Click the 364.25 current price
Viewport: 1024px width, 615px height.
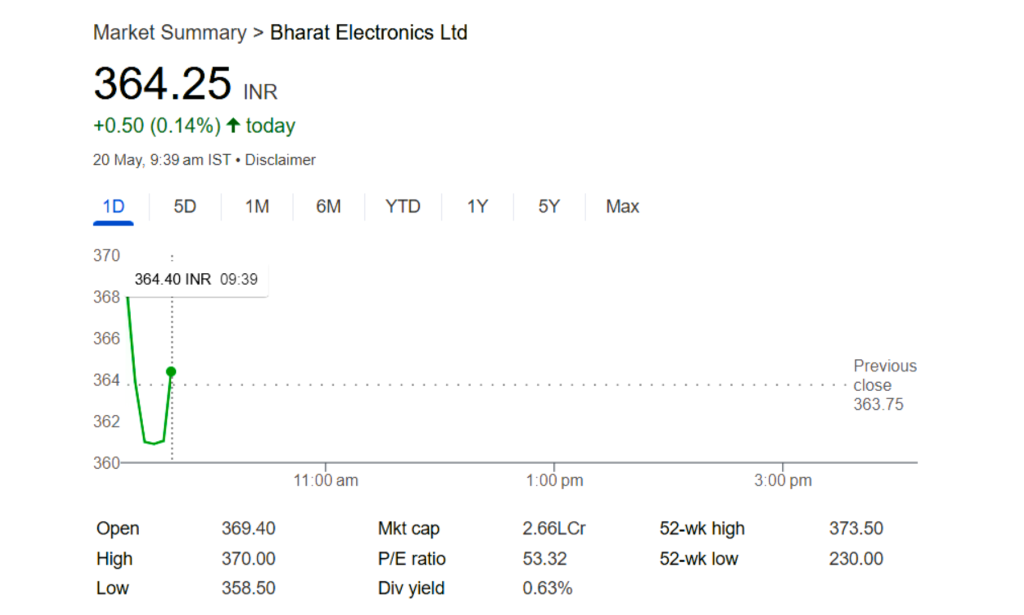click(162, 84)
